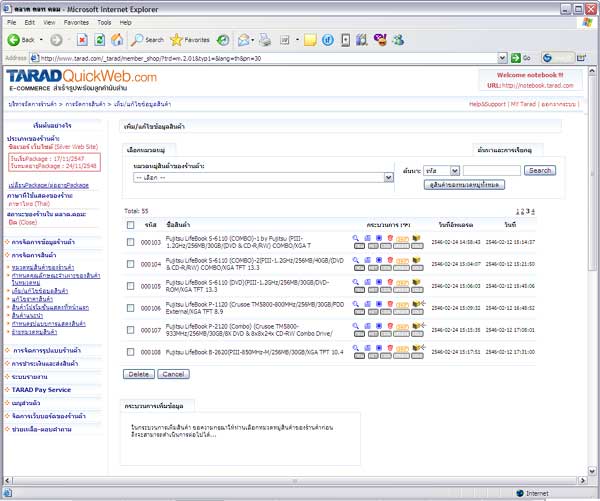Open the My Tarad link
Image resolution: width=600 pixels, height=501 pixels.
coord(523,104)
